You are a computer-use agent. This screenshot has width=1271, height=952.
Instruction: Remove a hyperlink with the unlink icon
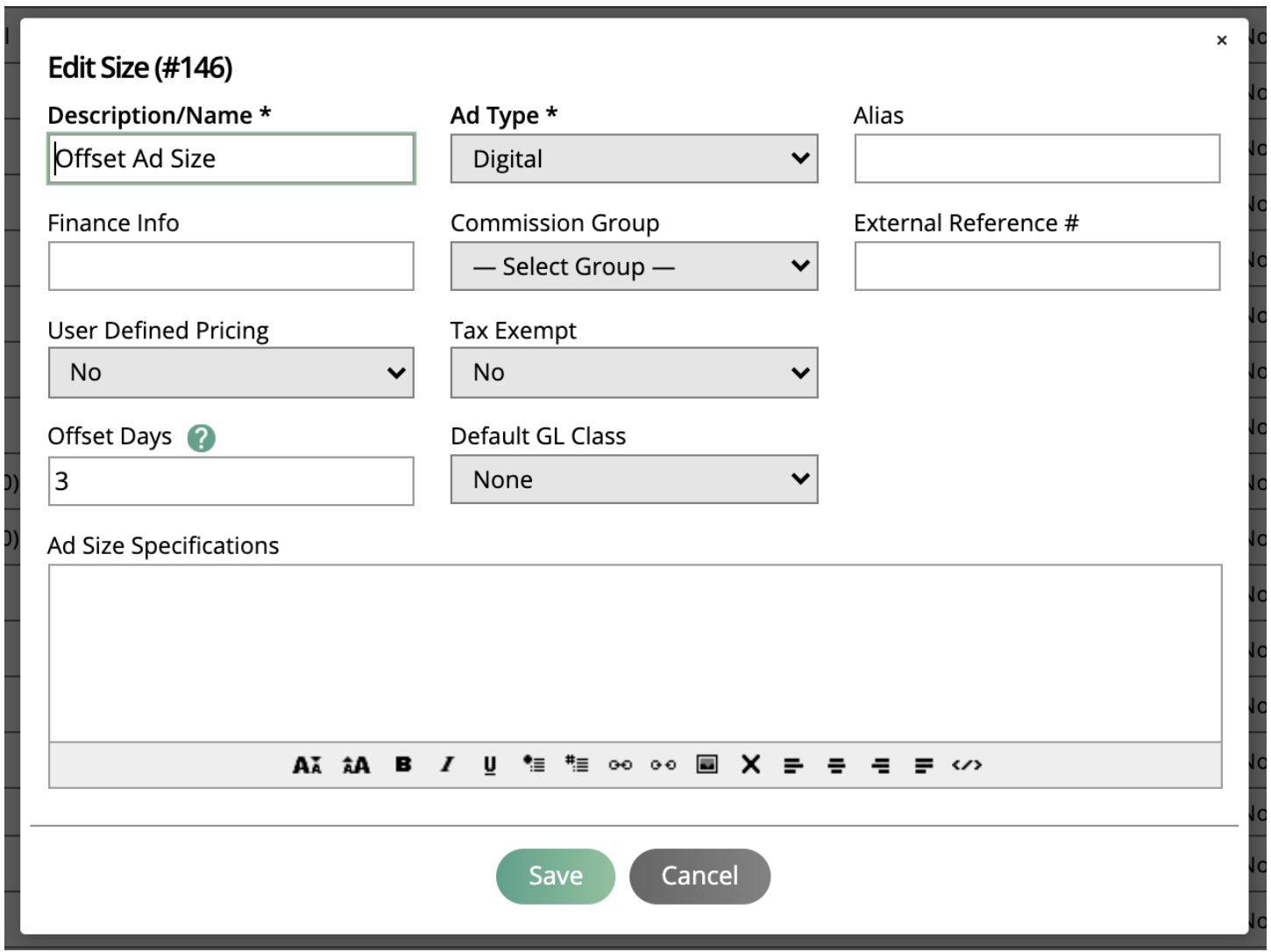click(x=664, y=764)
